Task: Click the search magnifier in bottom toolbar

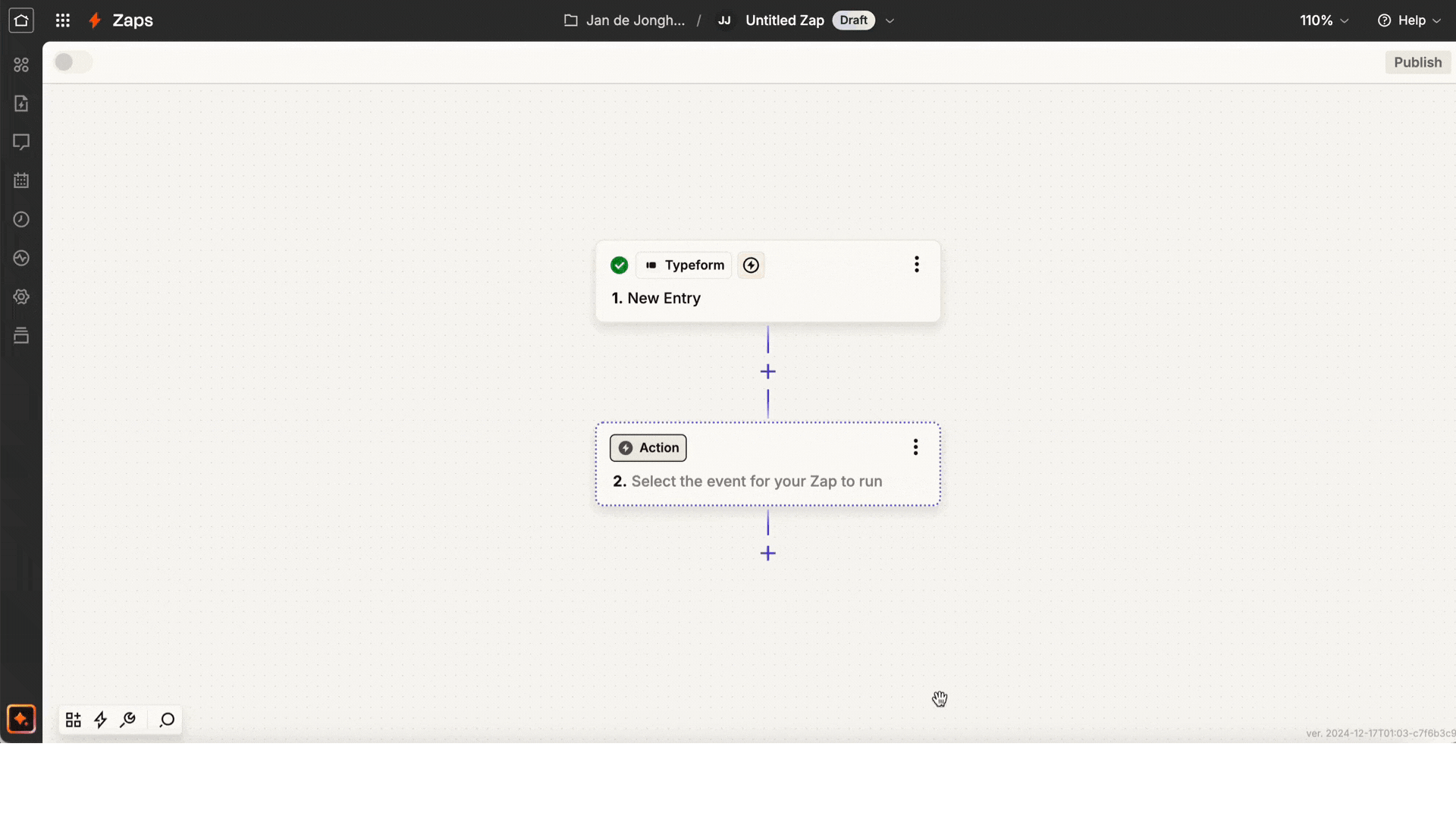Action: (167, 720)
